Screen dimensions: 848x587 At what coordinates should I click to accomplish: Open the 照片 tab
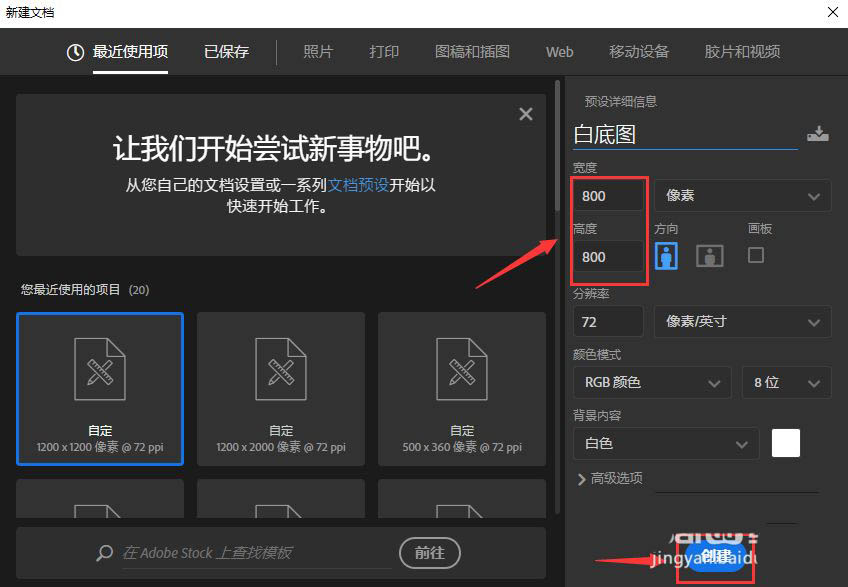pos(318,52)
